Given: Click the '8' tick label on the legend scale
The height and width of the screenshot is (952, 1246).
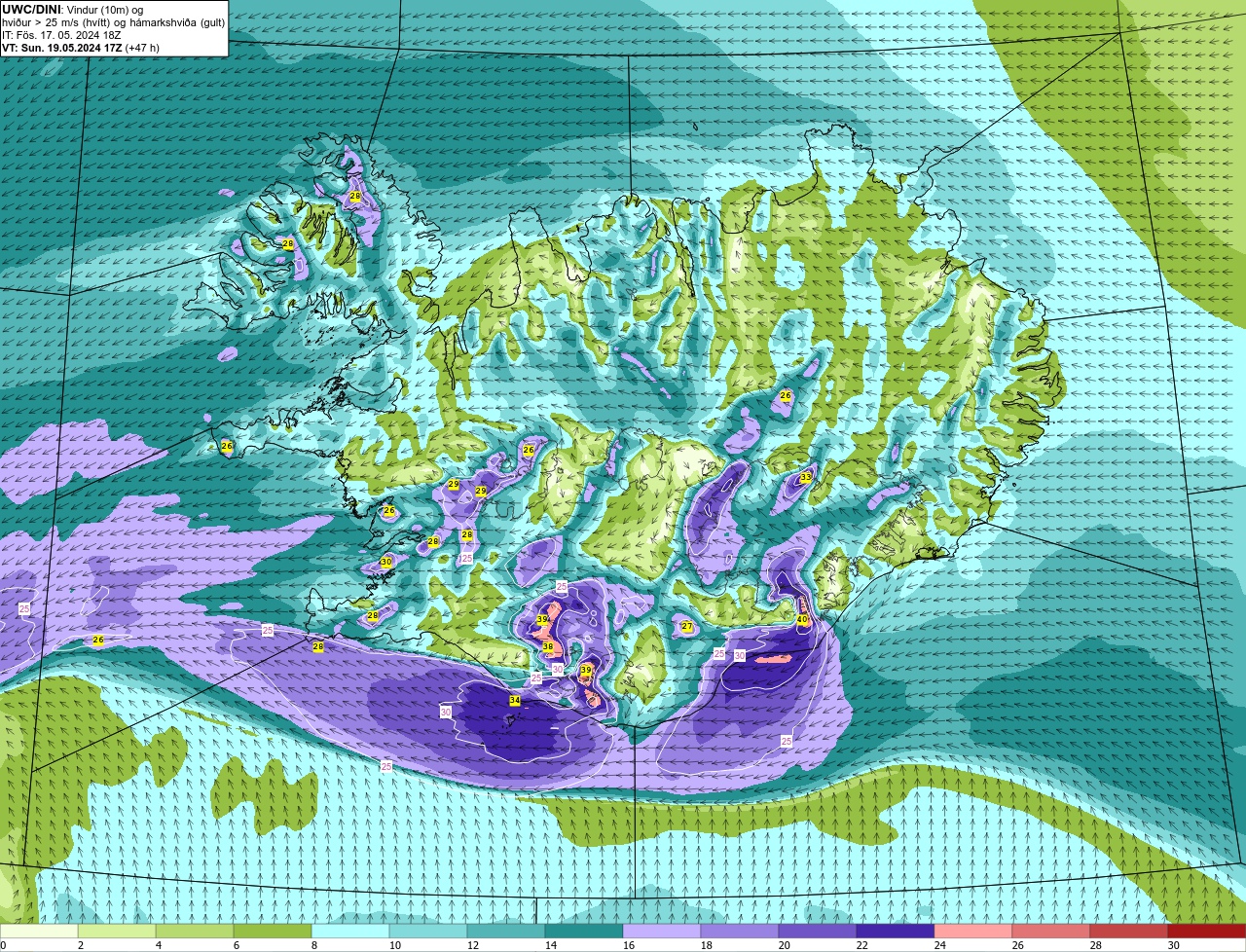Looking at the screenshot, I should (313, 945).
